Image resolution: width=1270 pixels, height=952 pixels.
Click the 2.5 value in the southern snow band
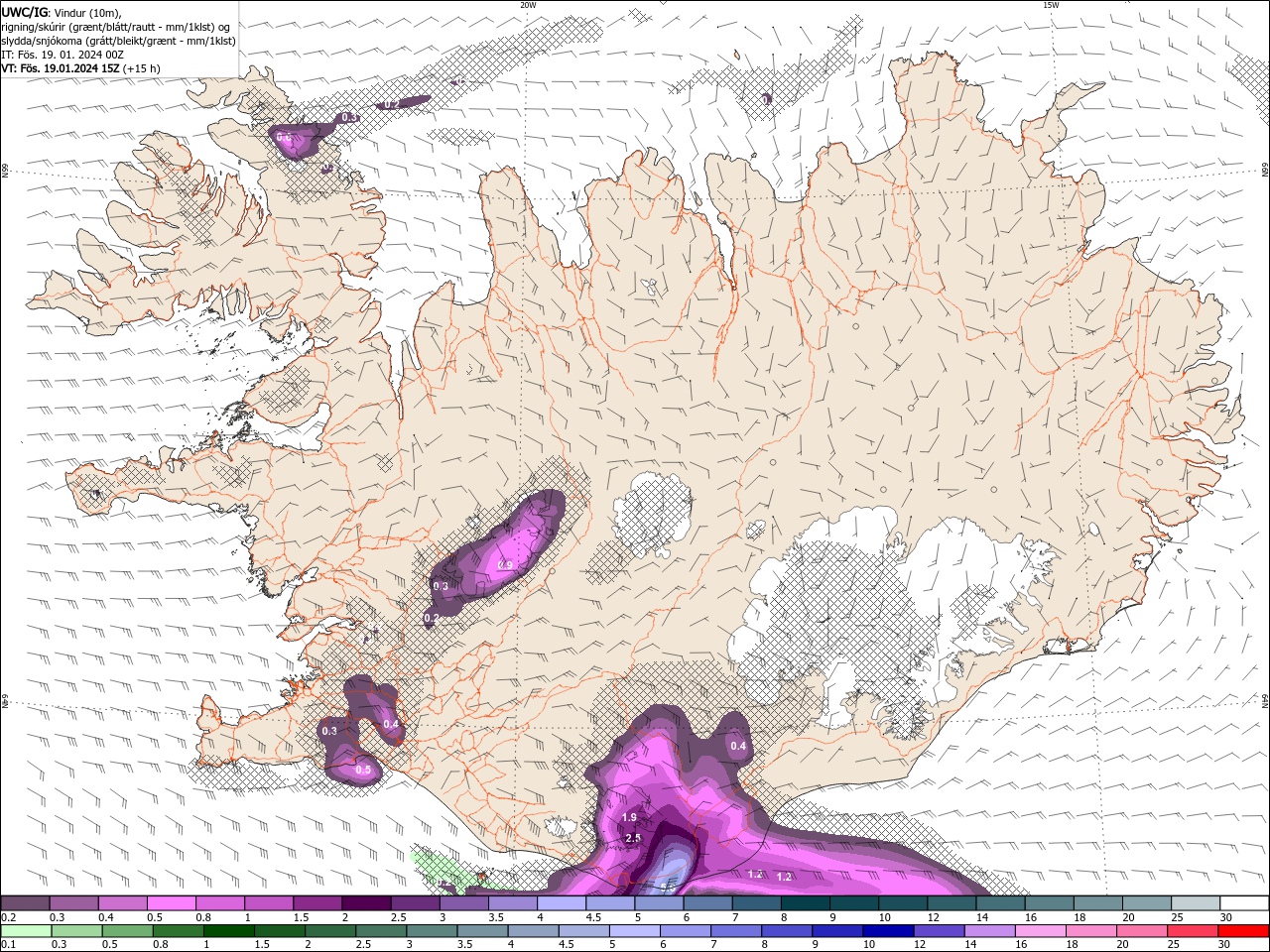633,839
